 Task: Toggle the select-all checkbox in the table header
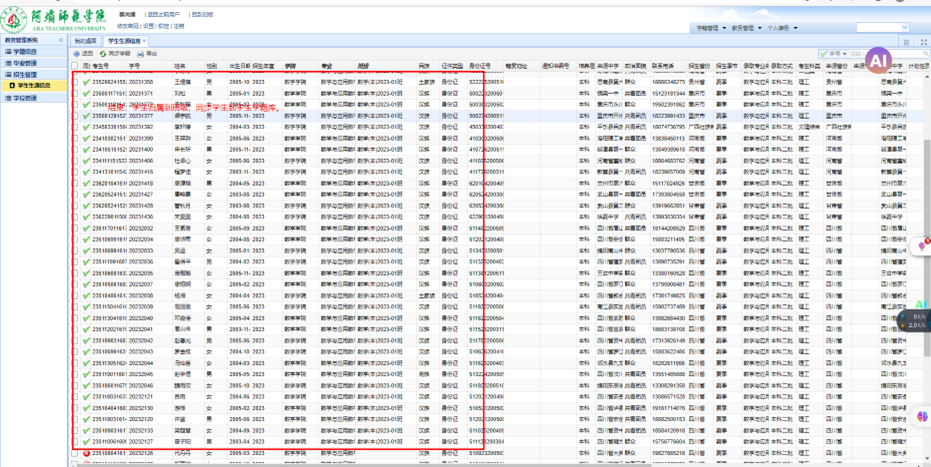click(x=75, y=65)
